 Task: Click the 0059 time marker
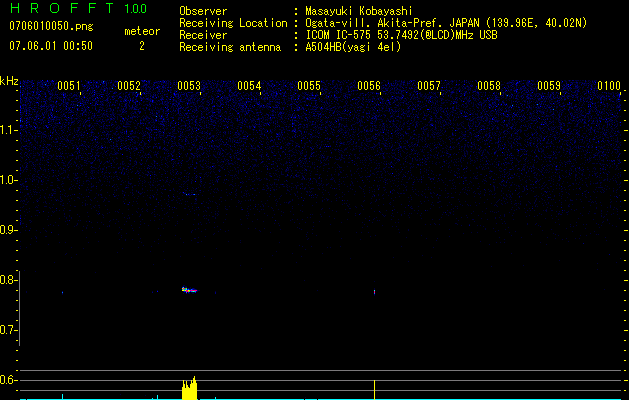[x=549, y=86]
